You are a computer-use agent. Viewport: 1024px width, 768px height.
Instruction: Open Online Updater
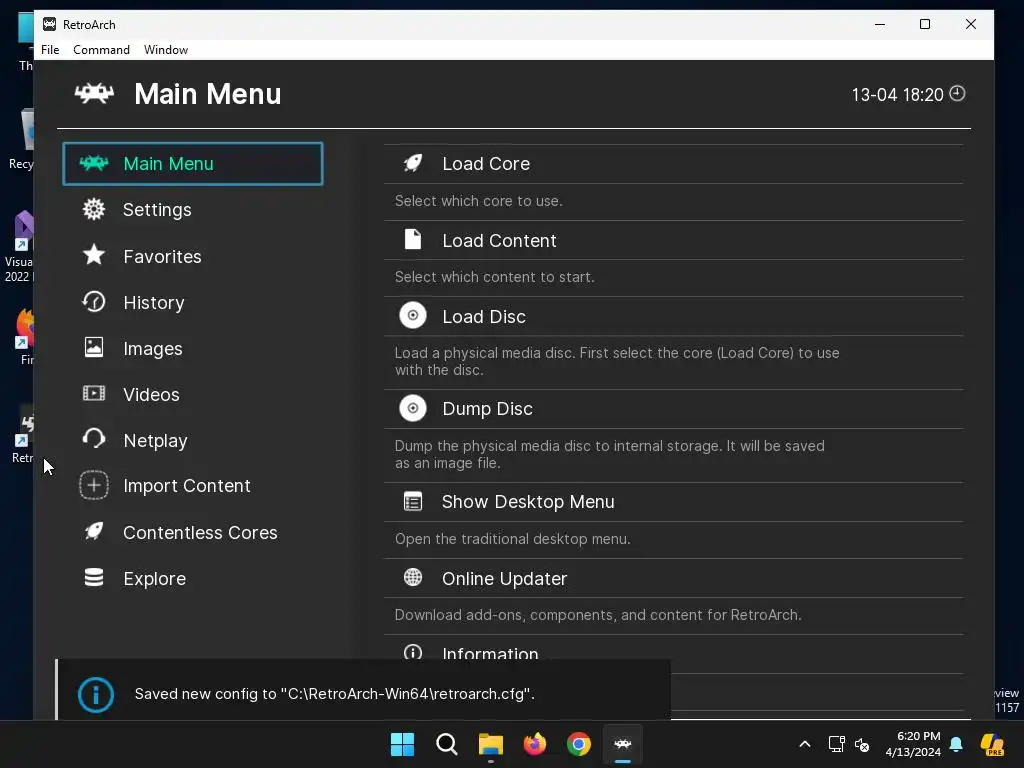[x=673, y=579]
